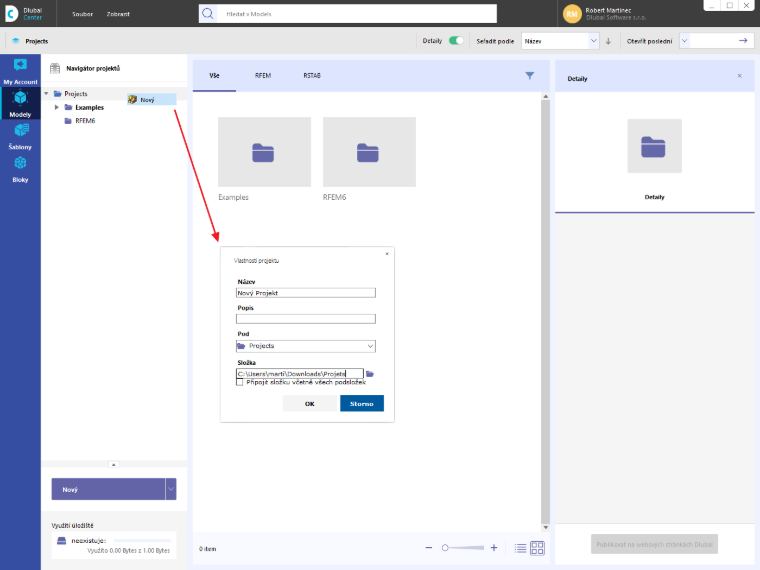Open the Zobrazit menu
The image size is (760, 570).
pyautogui.click(x=118, y=14)
